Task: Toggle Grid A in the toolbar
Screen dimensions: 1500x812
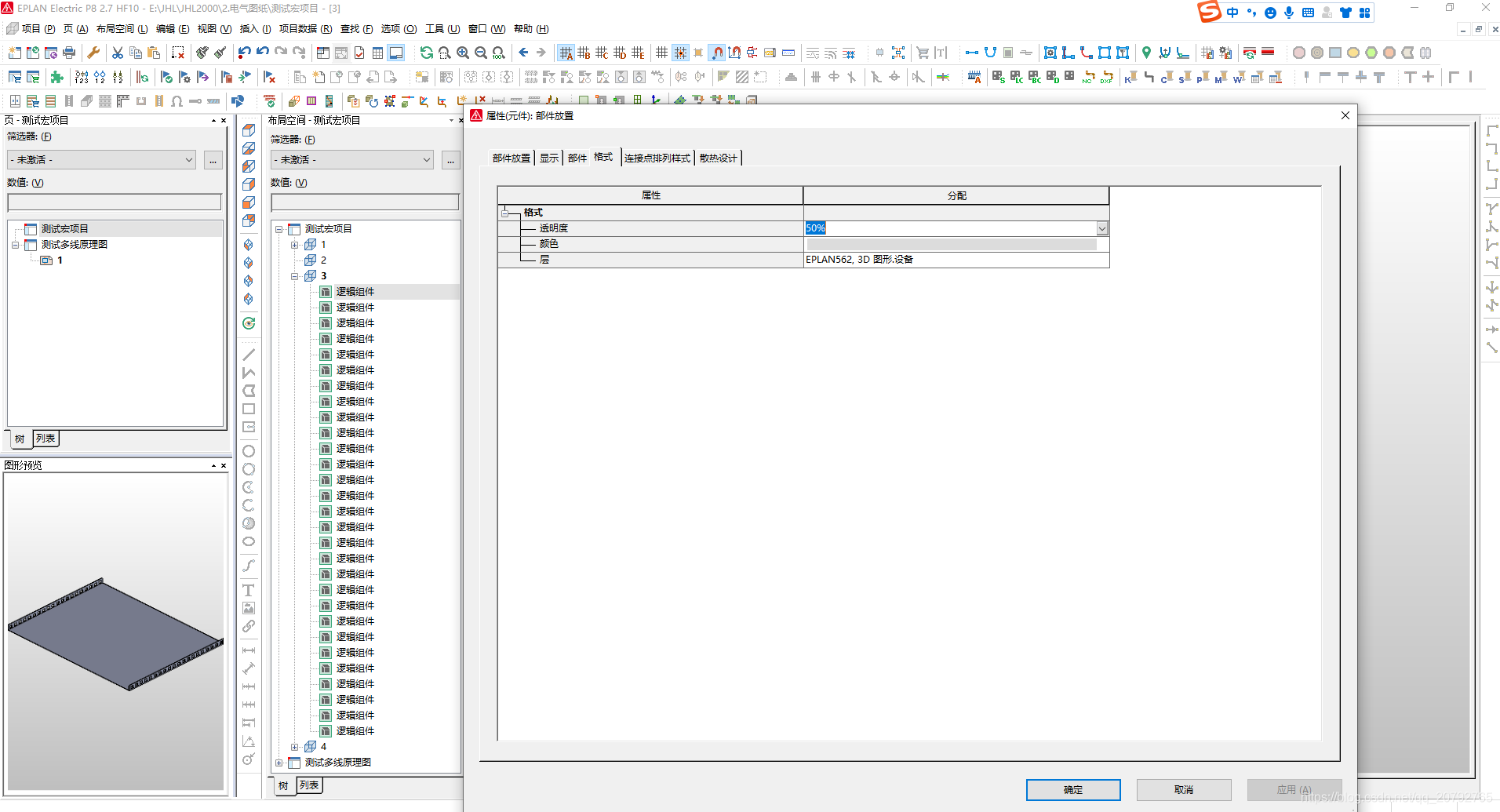Action: click(566, 53)
